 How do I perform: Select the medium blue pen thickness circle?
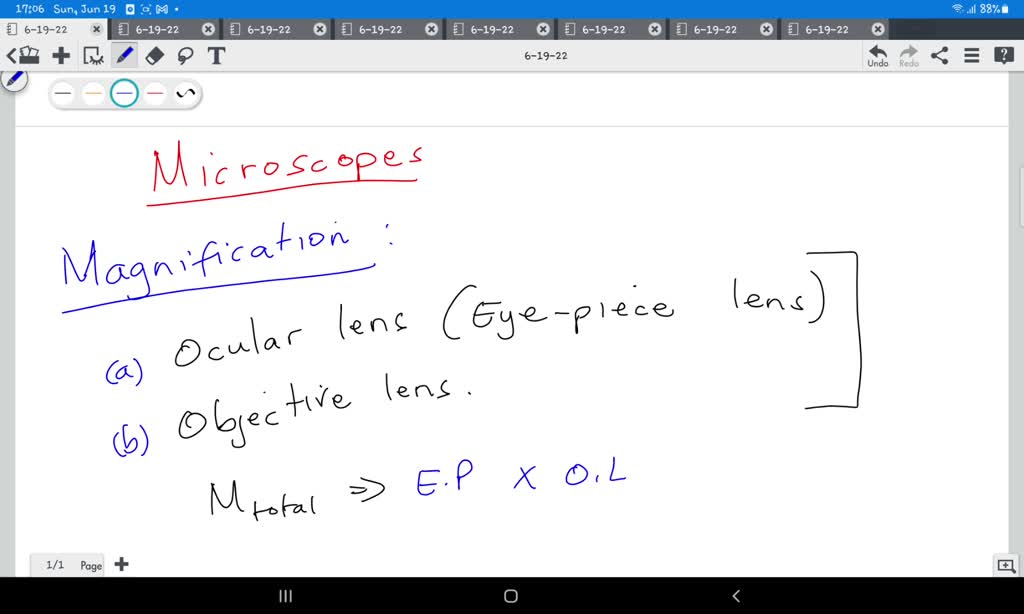coord(124,93)
